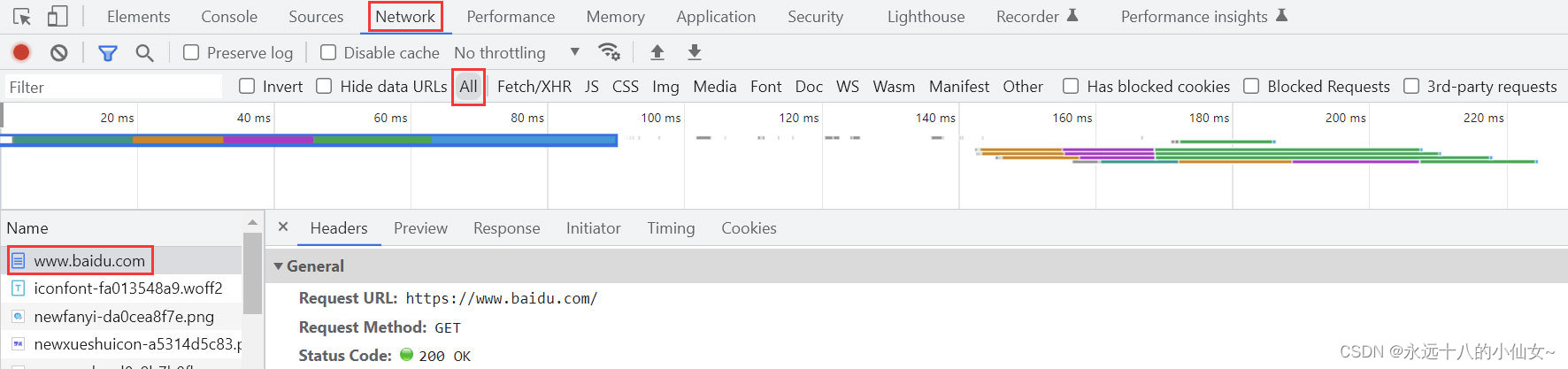
Task: Select the Headers detail tab
Action: point(339,228)
